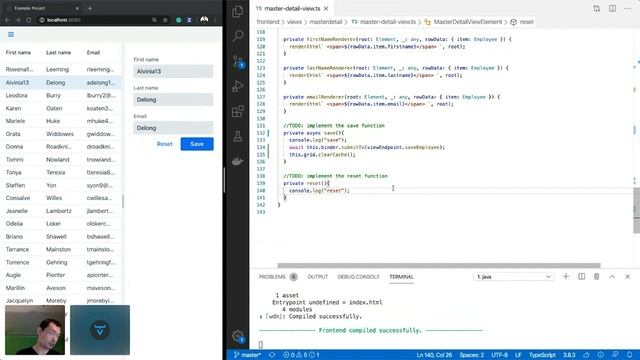Switch to the TERMINAL tab

point(401,277)
